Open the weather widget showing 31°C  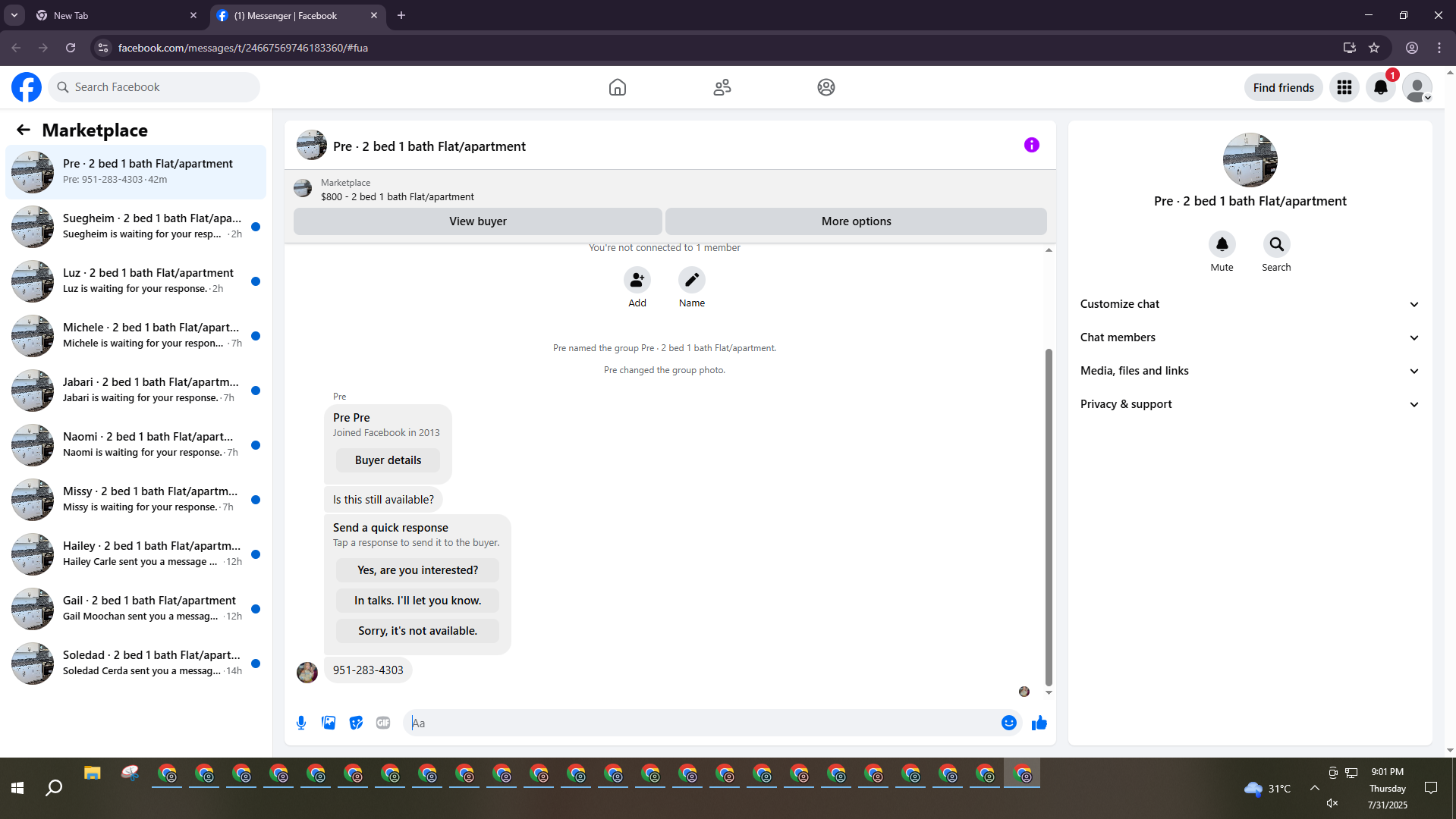(x=1267, y=789)
